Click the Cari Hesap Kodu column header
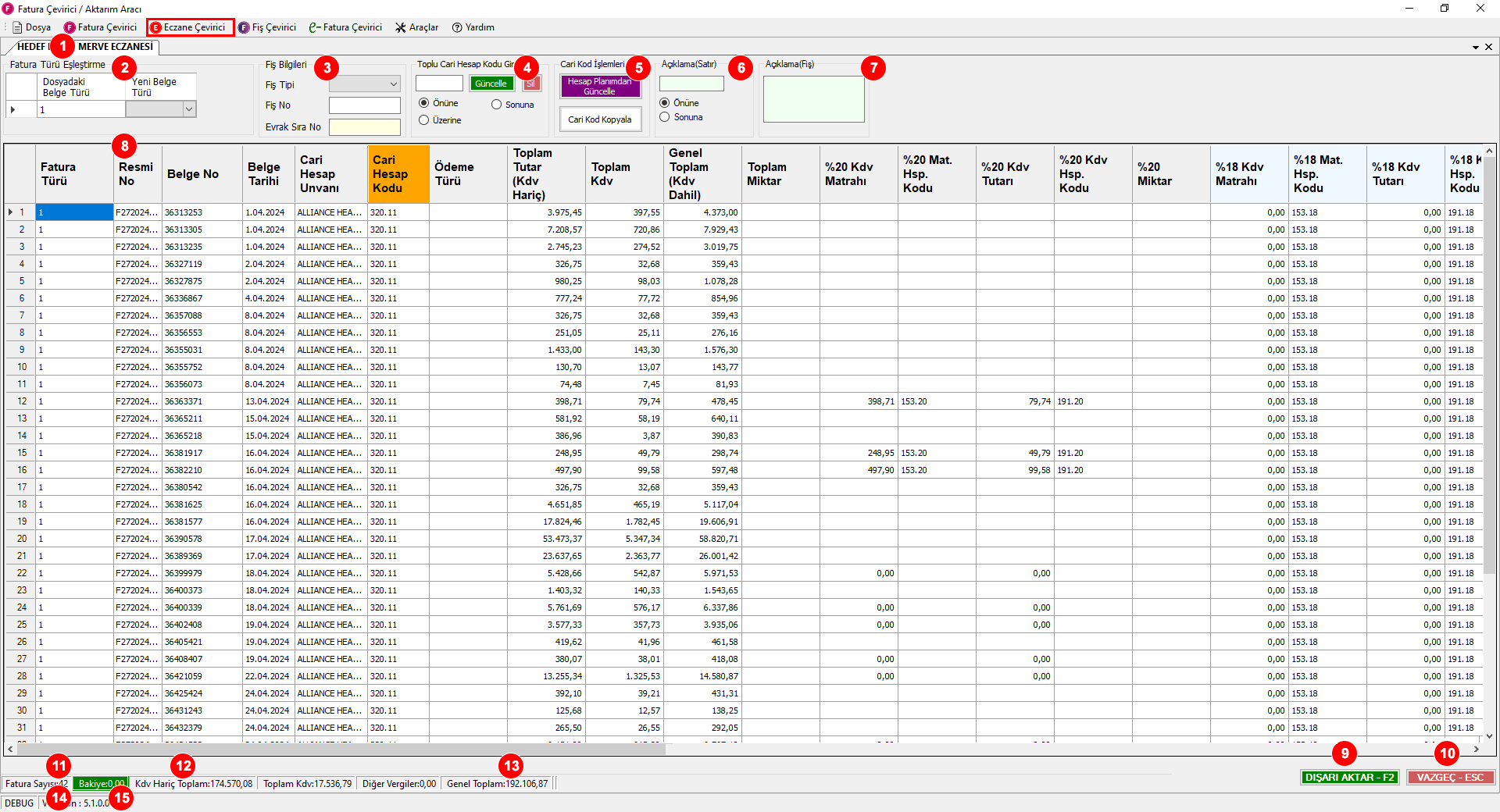The width and height of the screenshot is (1500, 812). coord(398,174)
